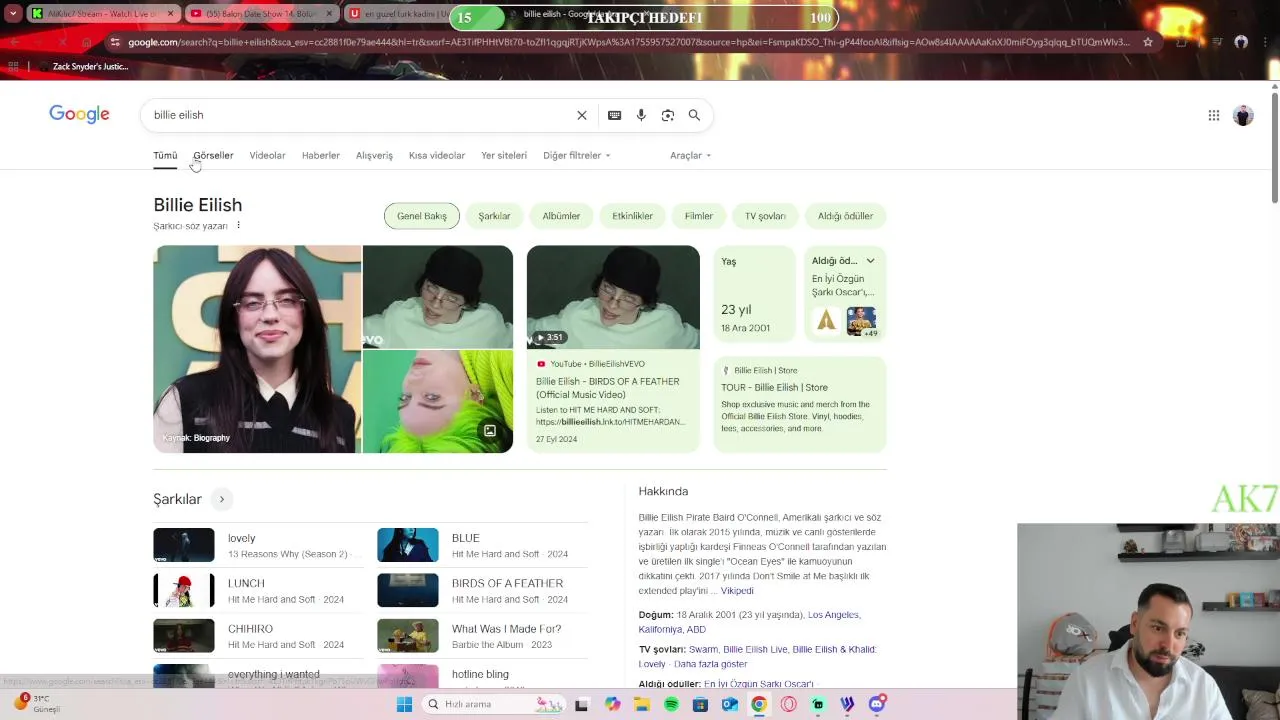The height and width of the screenshot is (720, 1280).
Task: Focus the Google search input field
Action: click(360, 115)
